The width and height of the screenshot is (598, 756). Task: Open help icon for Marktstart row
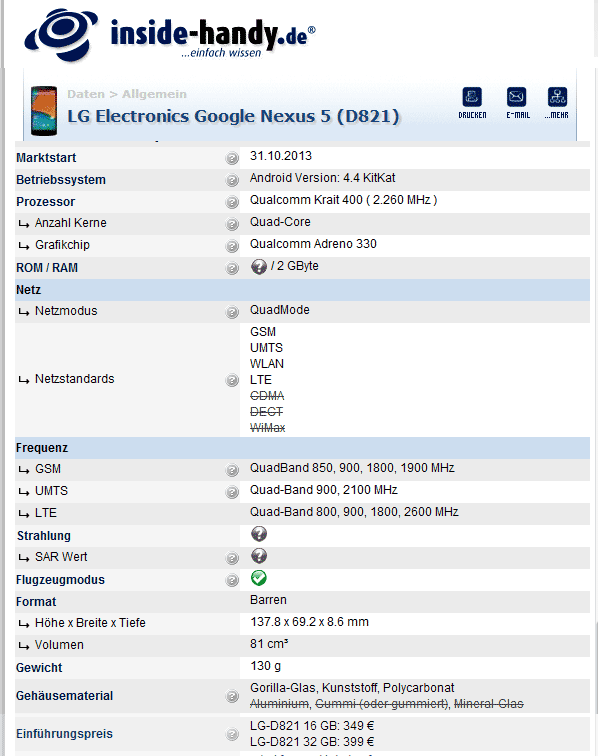(232, 158)
